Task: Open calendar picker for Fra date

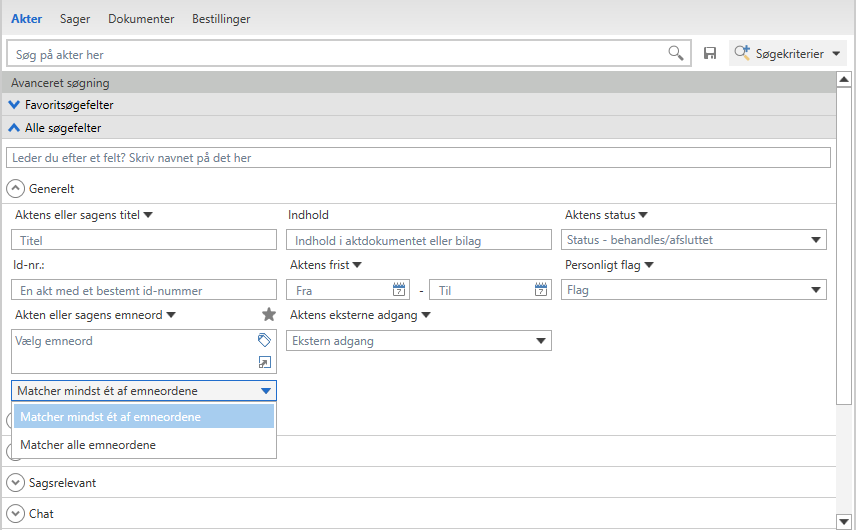Action: coord(399,290)
